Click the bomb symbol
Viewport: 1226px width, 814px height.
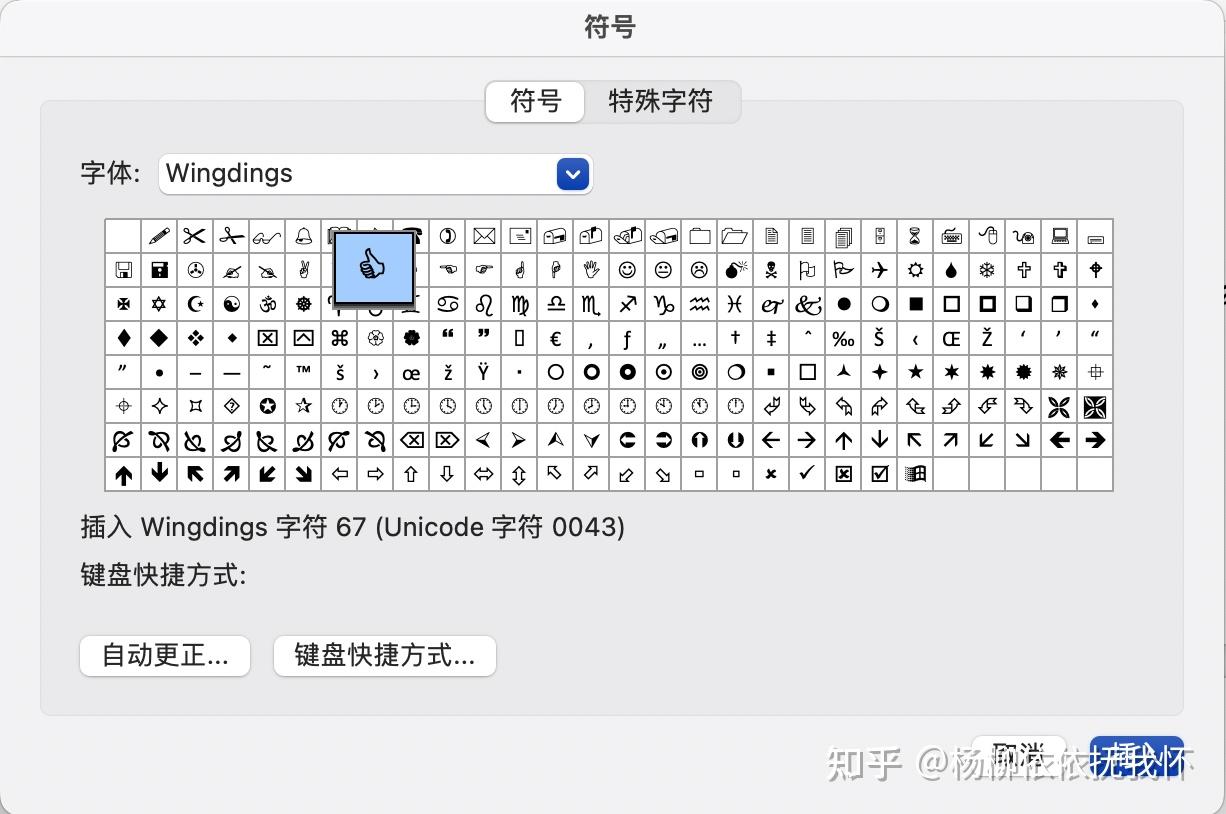[737, 270]
